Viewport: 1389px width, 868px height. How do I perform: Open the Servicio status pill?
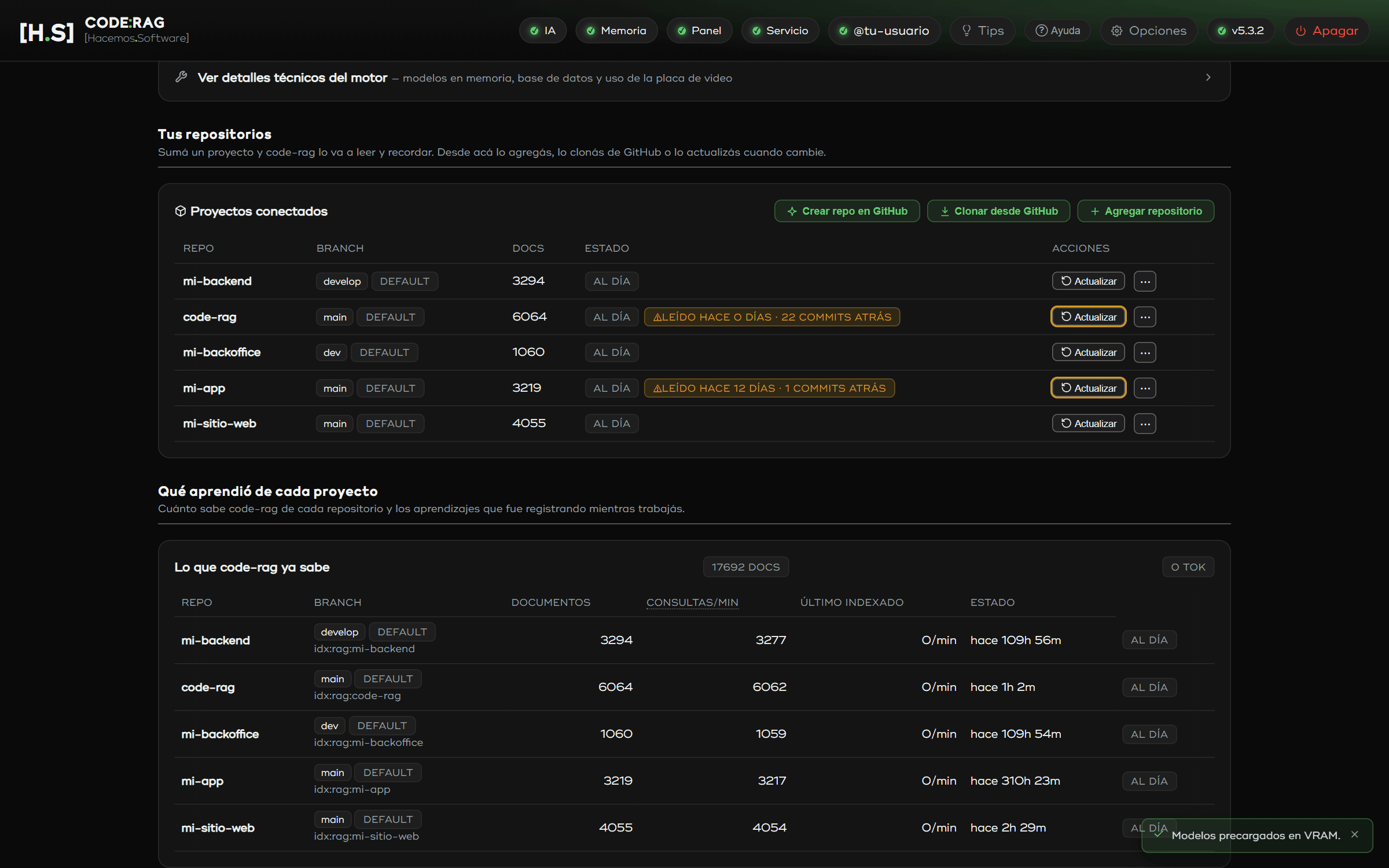[x=780, y=31]
